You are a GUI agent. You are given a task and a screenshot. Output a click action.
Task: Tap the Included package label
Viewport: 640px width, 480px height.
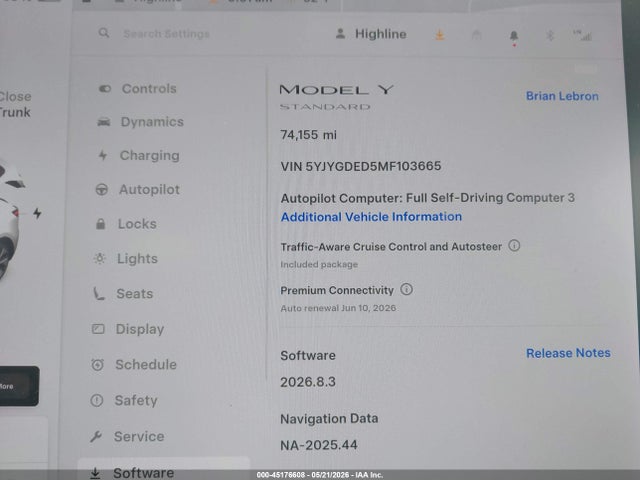319,264
